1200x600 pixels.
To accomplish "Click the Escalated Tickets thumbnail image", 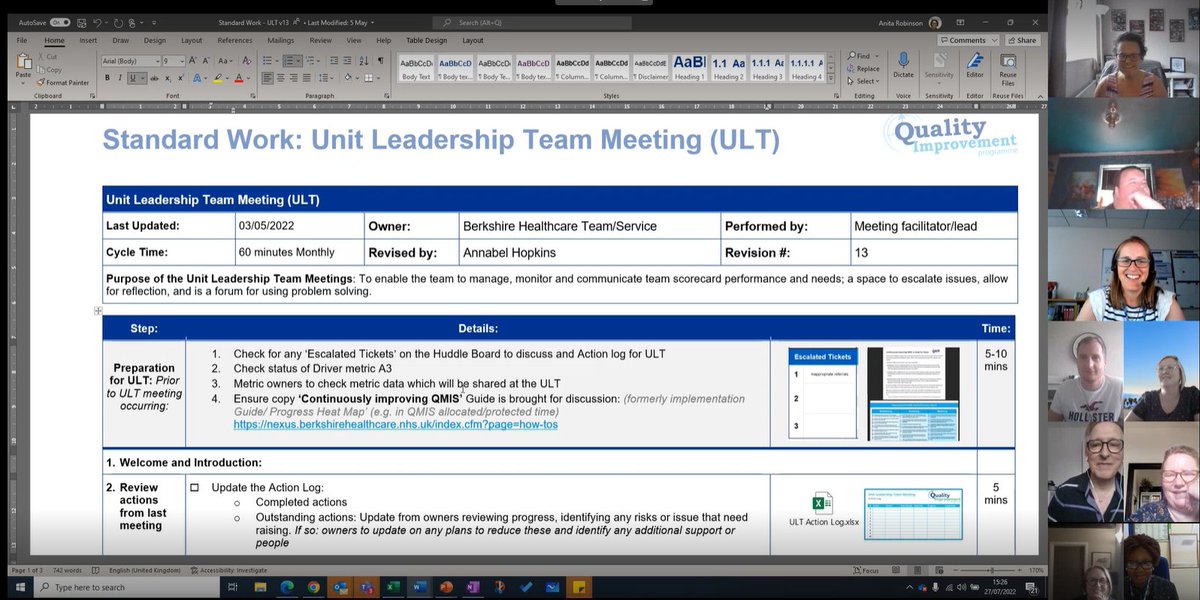I will [x=823, y=393].
